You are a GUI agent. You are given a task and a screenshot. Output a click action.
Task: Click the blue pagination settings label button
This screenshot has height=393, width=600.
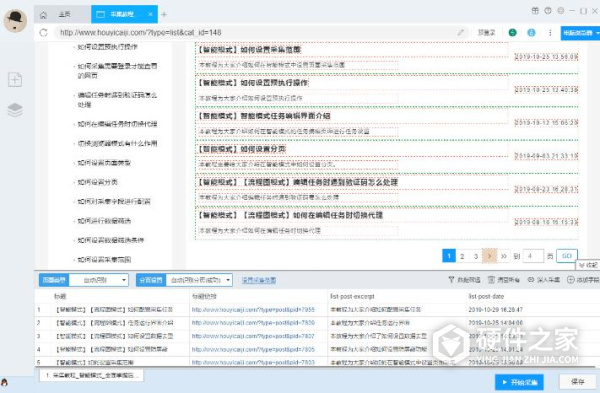(x=151, y=280)
